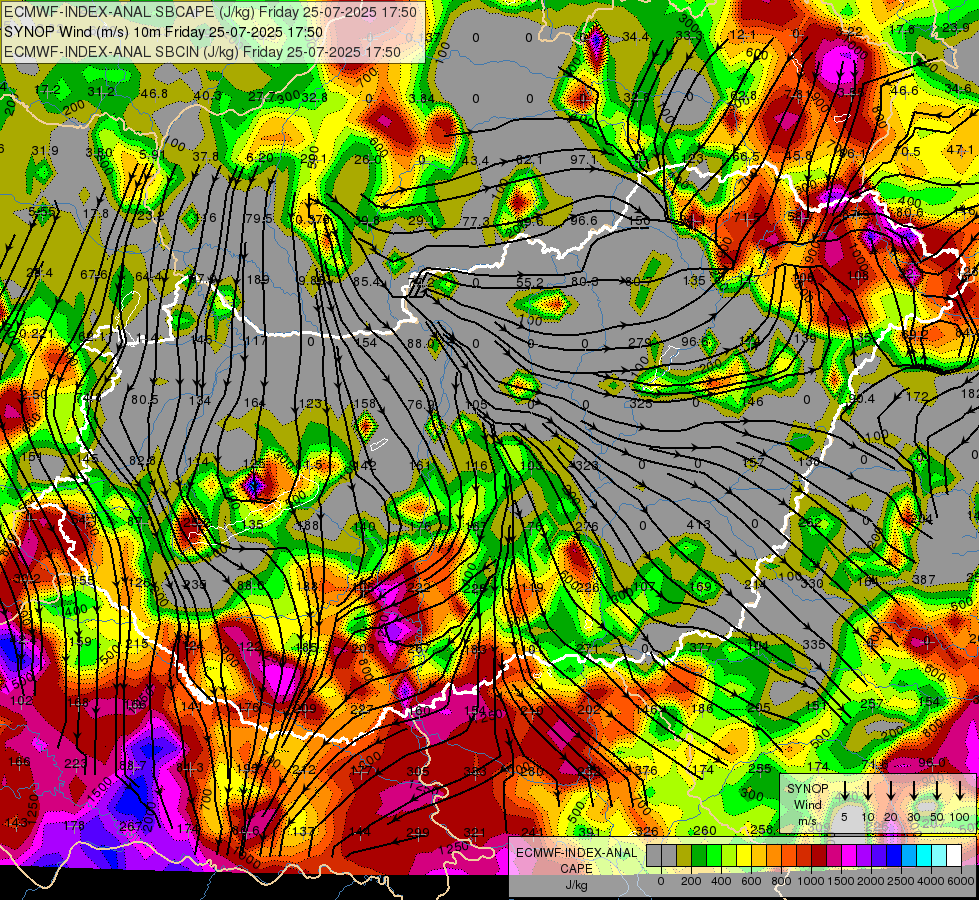Viewport: 979px width, 900px height.
Task: Click the 413 value on the map
Action: pos(698,525)
